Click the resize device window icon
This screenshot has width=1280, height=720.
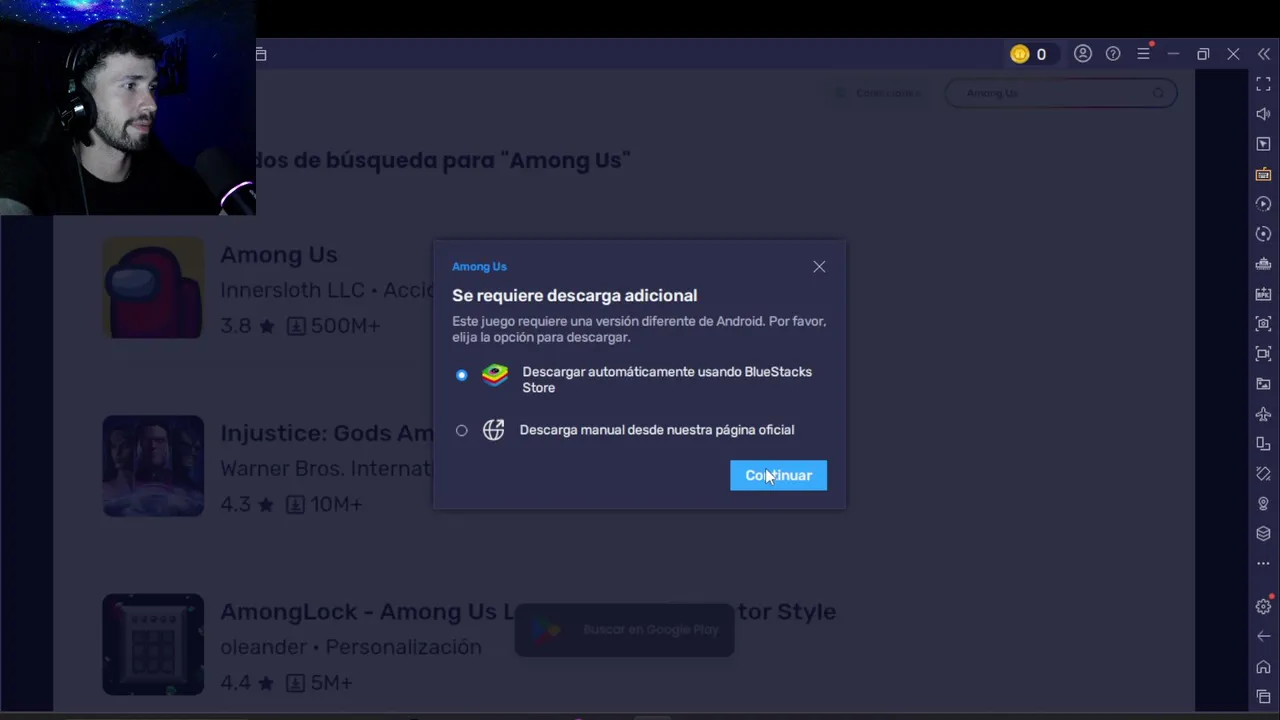click(x=1263, y=444)
